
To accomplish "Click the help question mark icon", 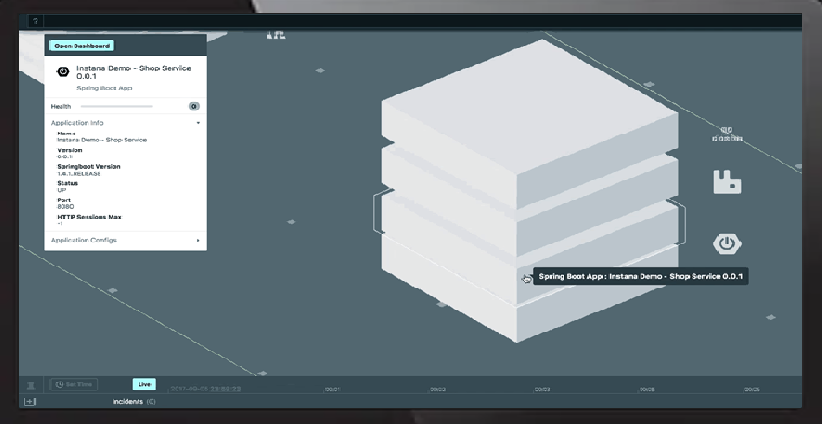I will 36,21.
